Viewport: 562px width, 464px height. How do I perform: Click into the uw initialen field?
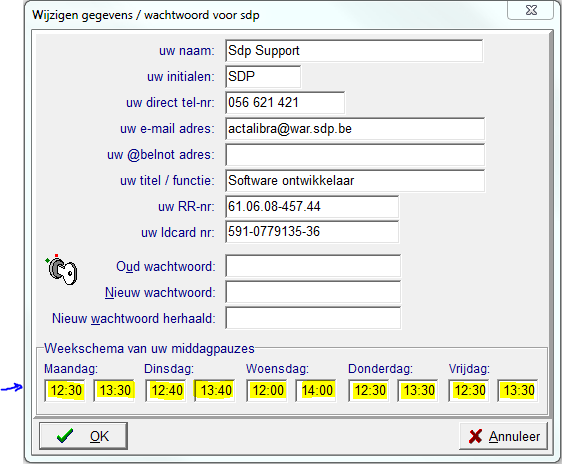[x=263, y=77]
